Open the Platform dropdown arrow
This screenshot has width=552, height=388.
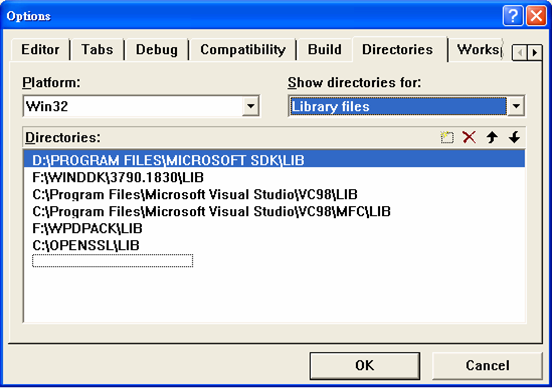click(251, 106)
